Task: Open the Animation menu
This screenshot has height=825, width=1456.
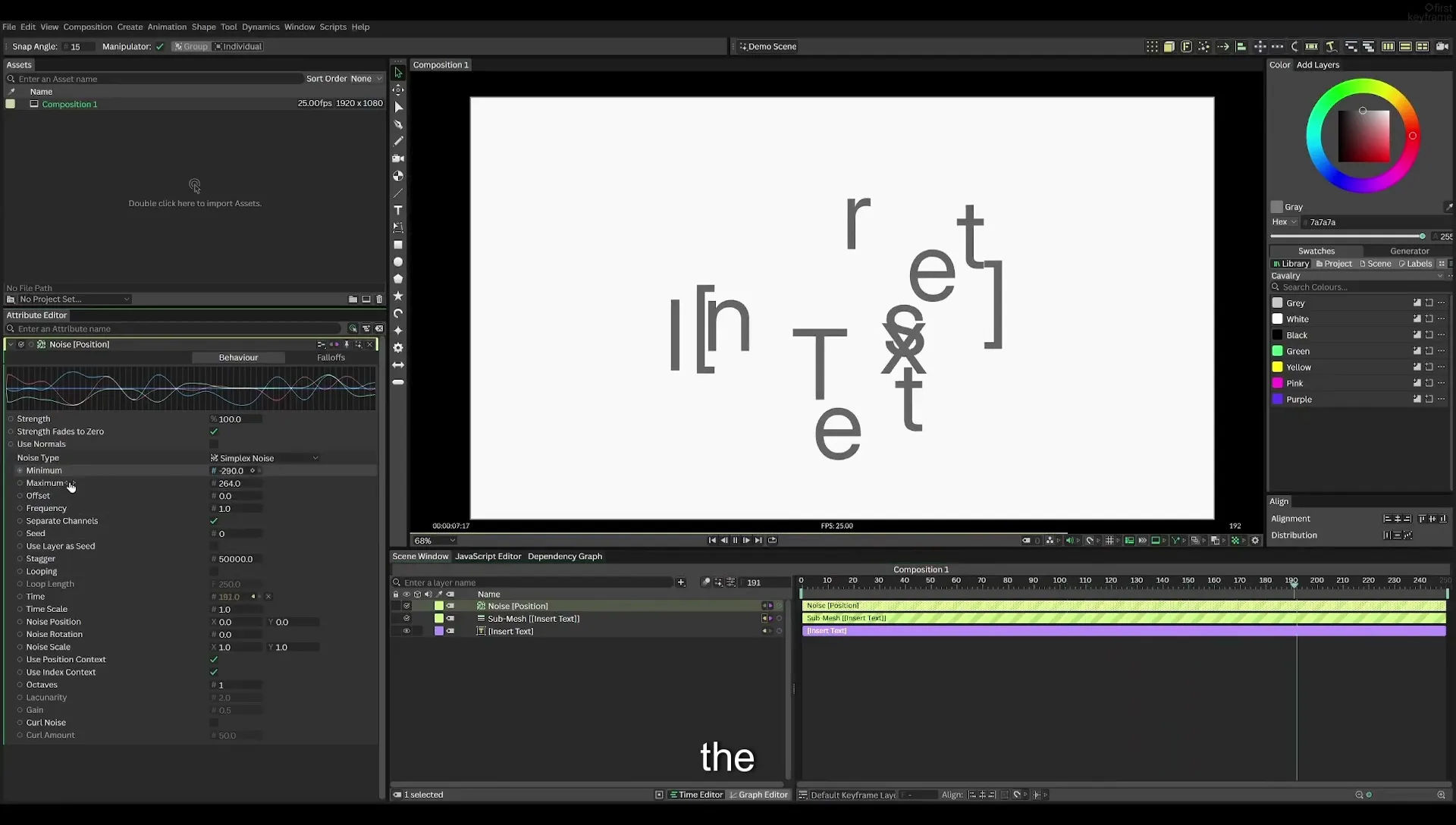Action: click(167, 27)
